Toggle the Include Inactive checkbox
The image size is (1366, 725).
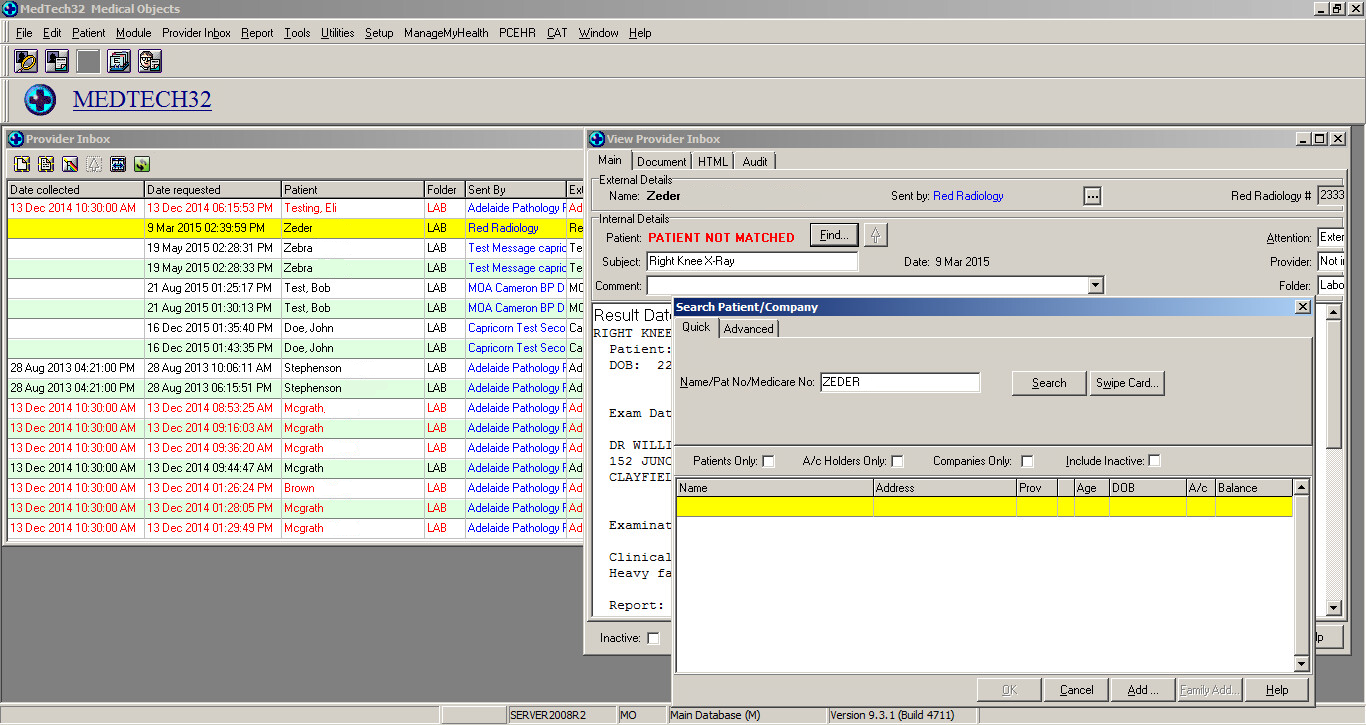click(x=1154, y=461)
